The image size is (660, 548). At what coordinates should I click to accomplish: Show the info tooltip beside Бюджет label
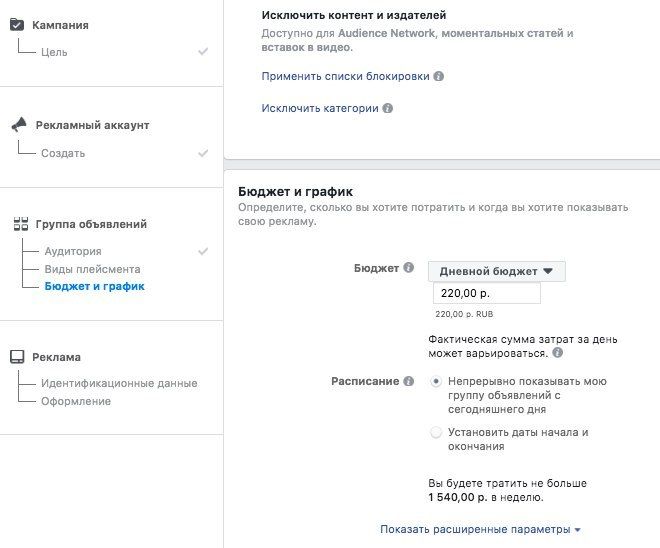[x=408, y=268]
